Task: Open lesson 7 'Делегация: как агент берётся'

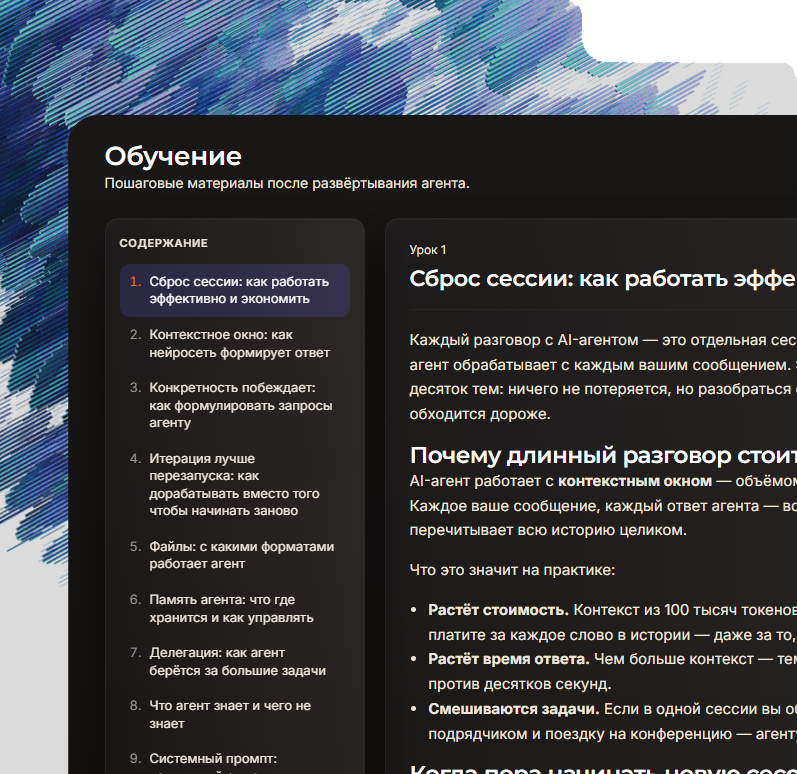Action: coord(235,661)
